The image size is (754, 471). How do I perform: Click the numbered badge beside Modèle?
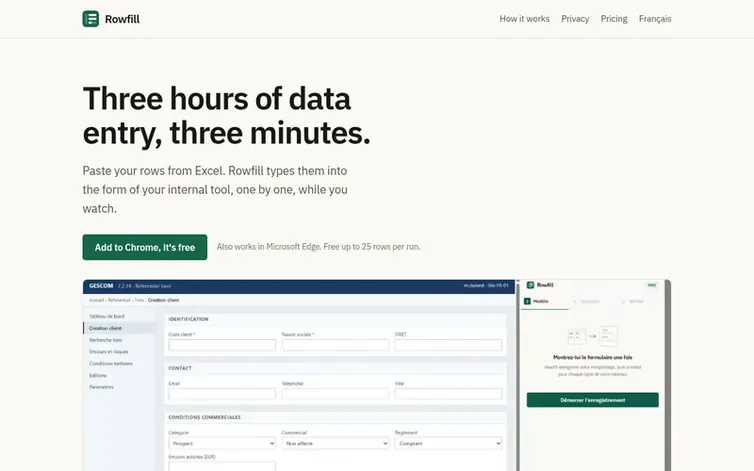pos(527,301)
